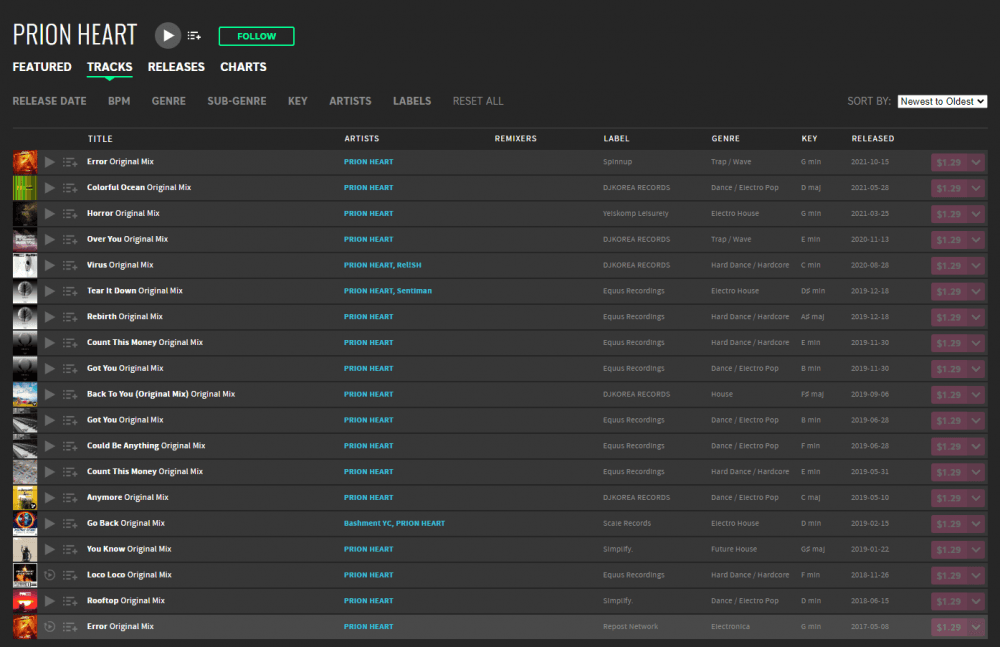The width and height of the screenshot is (1000, 647).
Task: Open the BPM filter
Action: [119, 101]
